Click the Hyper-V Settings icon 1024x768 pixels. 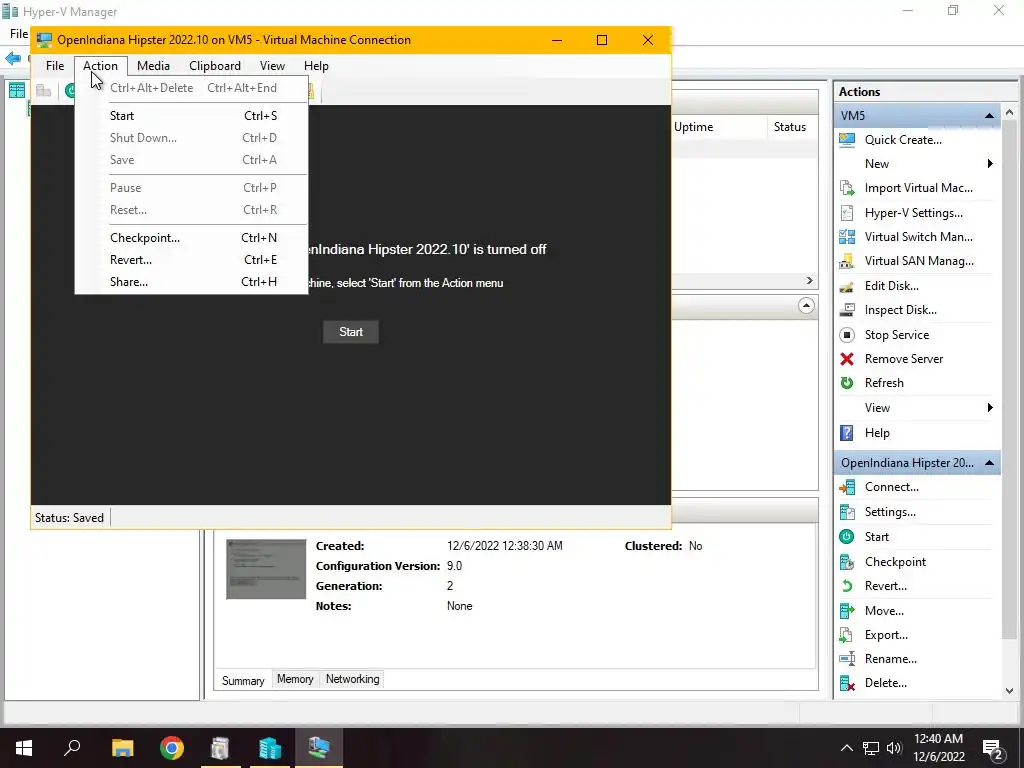coord(846,213)
